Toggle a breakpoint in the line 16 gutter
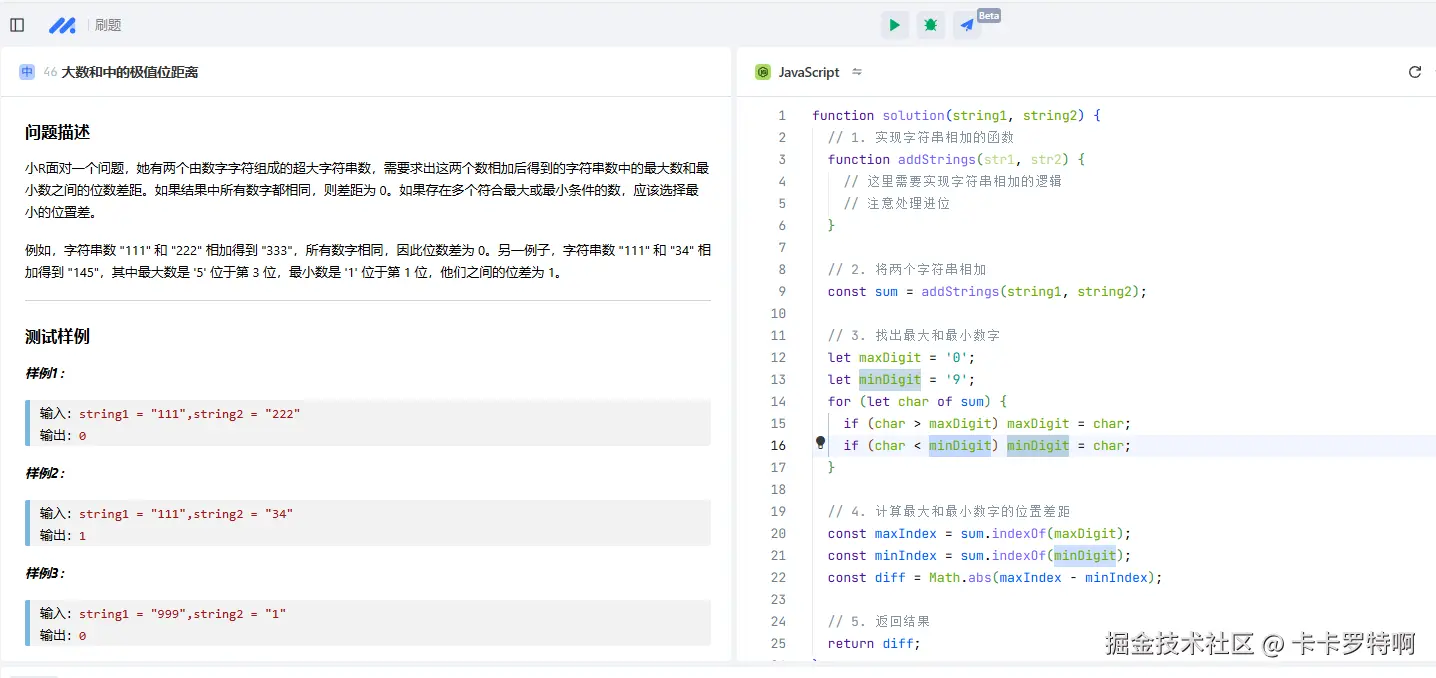 point(820,444)
